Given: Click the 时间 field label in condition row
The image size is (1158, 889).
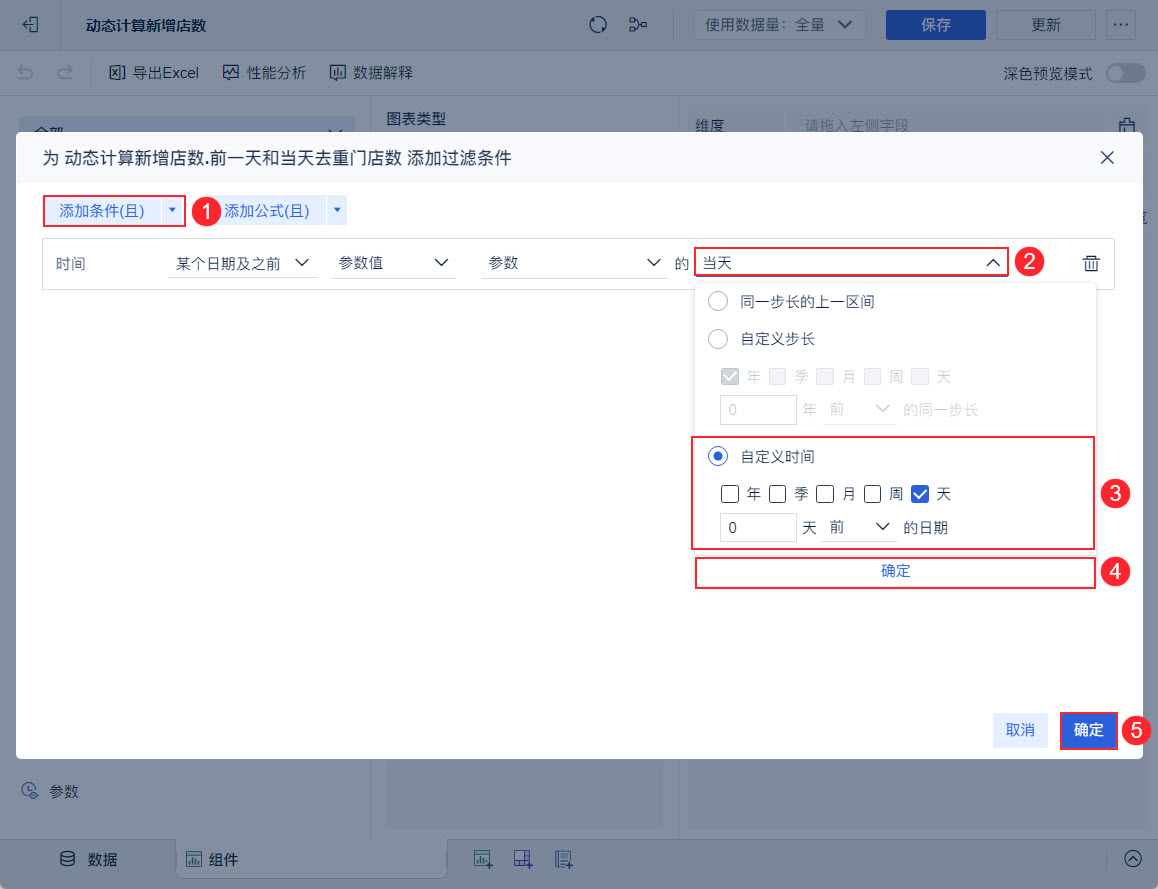Looking at the screenshot, I should tap(70, 264).
